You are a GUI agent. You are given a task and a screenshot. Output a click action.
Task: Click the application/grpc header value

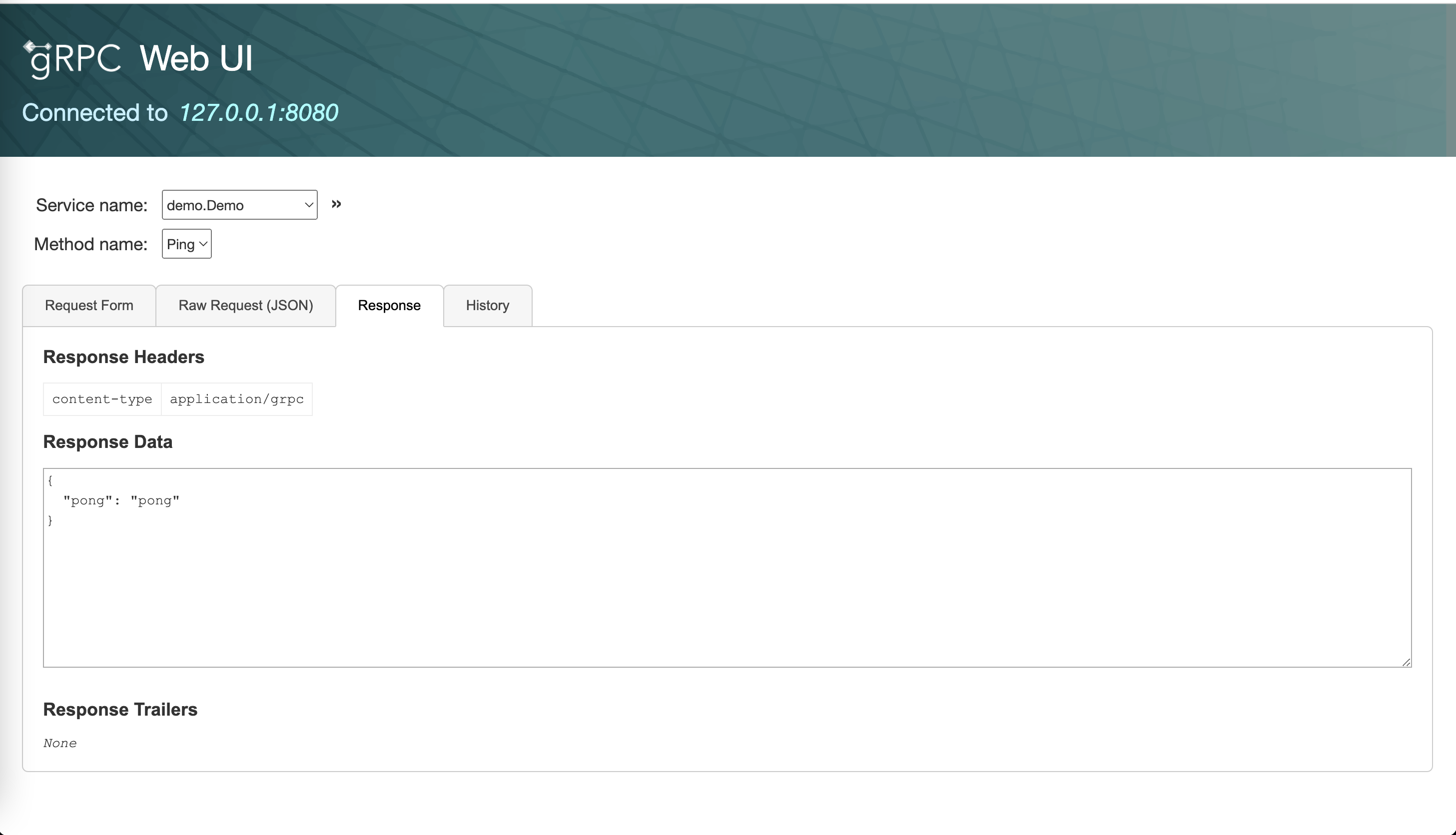coord(236,399)
